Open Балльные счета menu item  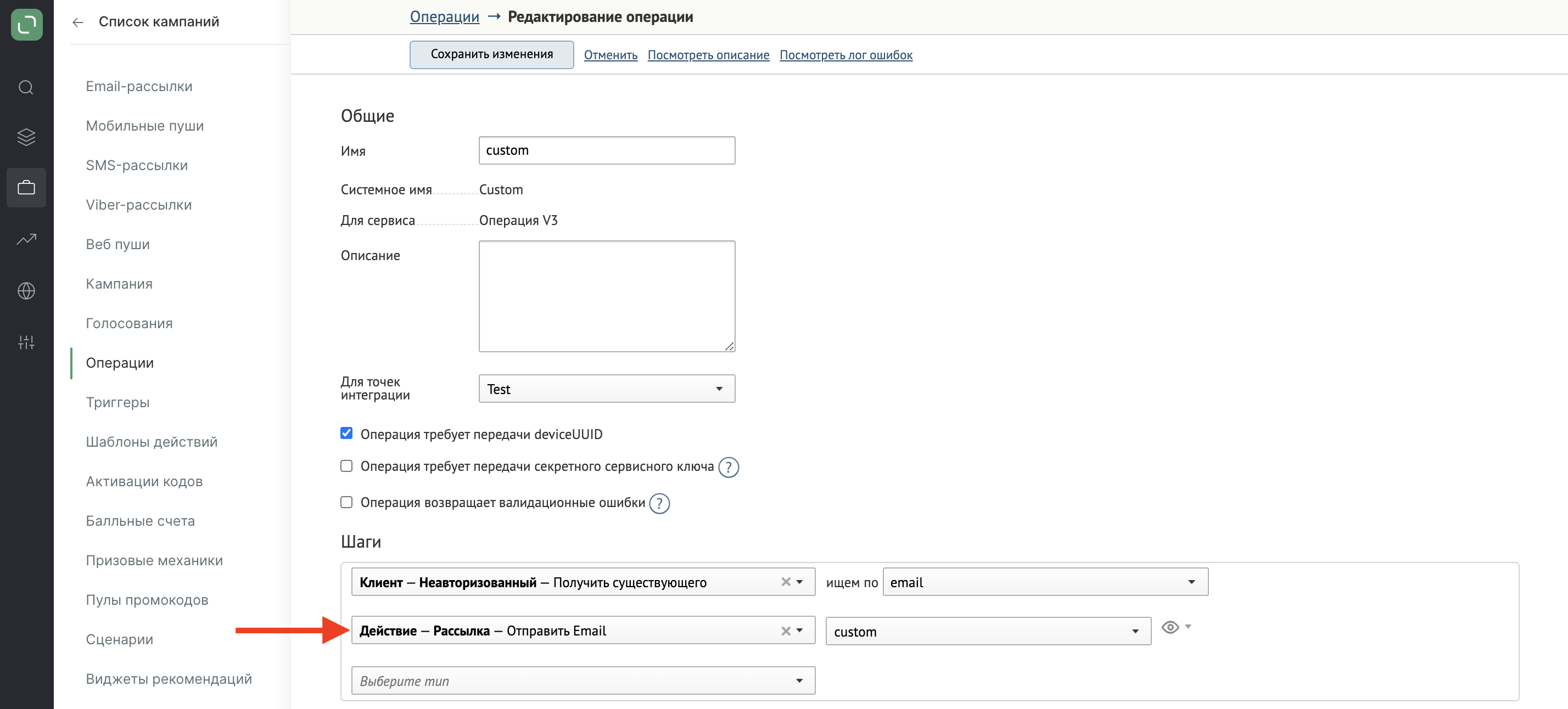pyautogui.click(x=141, y=521)
